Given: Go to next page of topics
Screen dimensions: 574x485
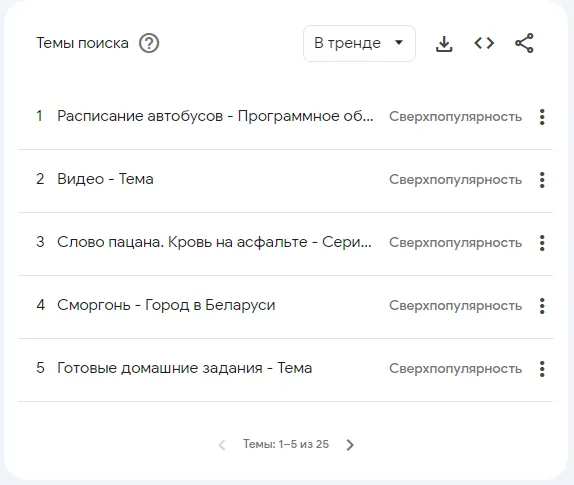Looking at the screenshot, I should pos(350,444).
